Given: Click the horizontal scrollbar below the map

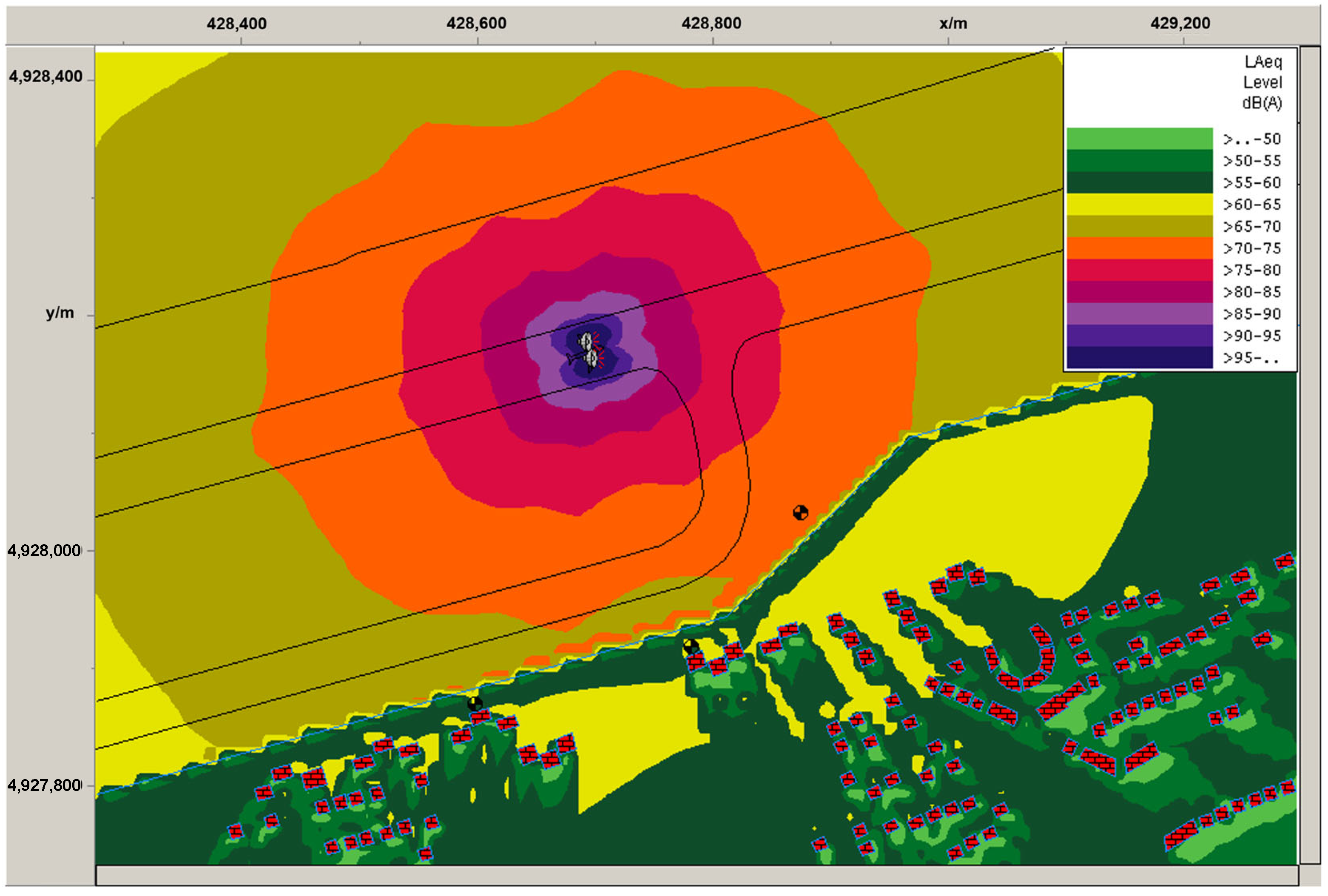Looking at the screenshot, I should coord(696,875).
